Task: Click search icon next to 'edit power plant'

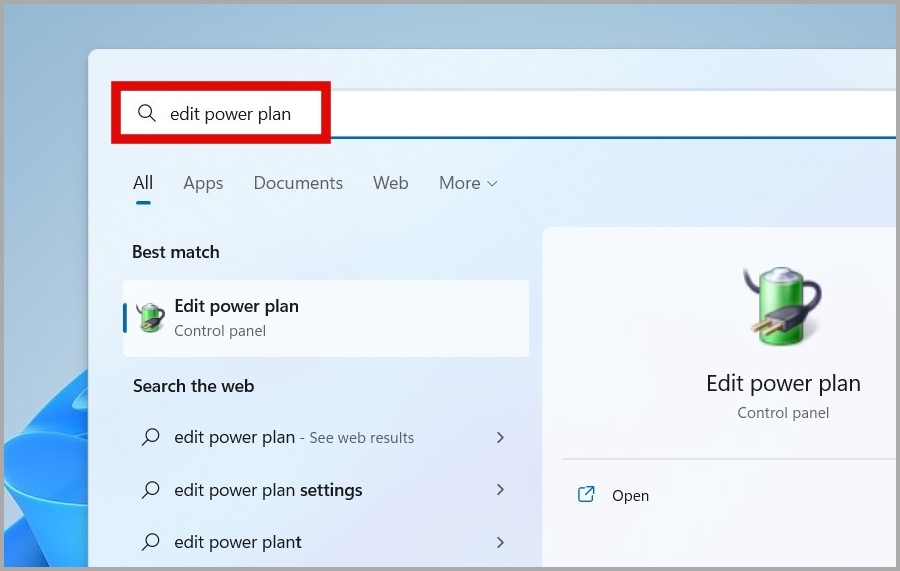Action: point(150,542)
